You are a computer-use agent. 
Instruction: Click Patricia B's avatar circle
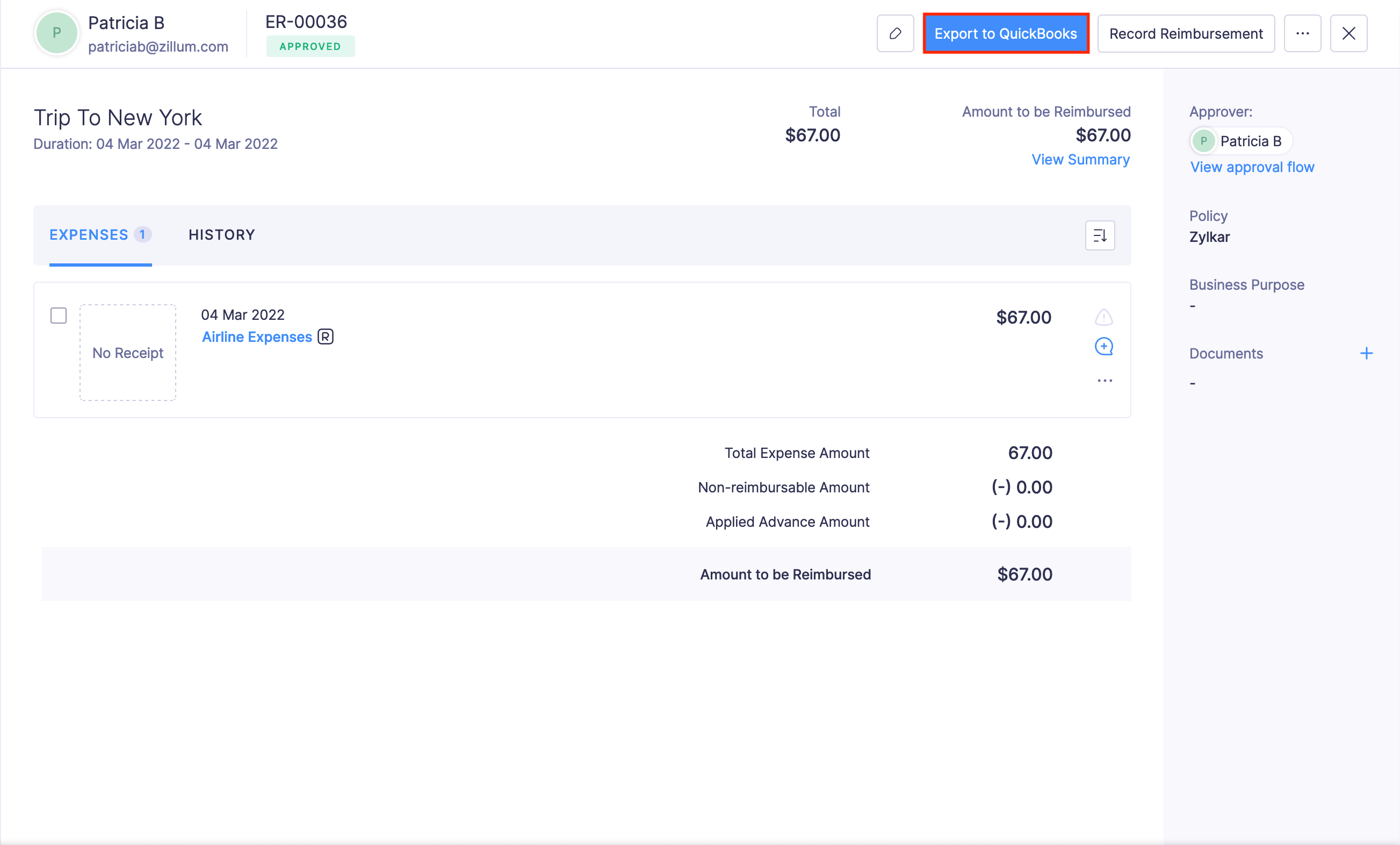(x=56, y=32)
